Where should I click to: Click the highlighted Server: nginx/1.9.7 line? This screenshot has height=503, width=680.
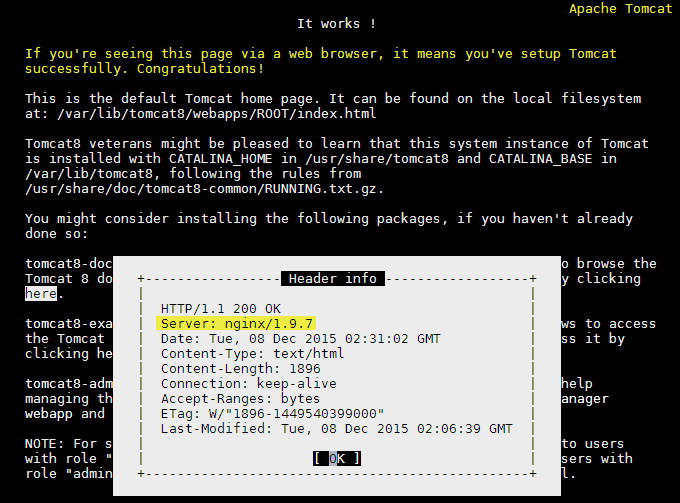tap(237, 324)
